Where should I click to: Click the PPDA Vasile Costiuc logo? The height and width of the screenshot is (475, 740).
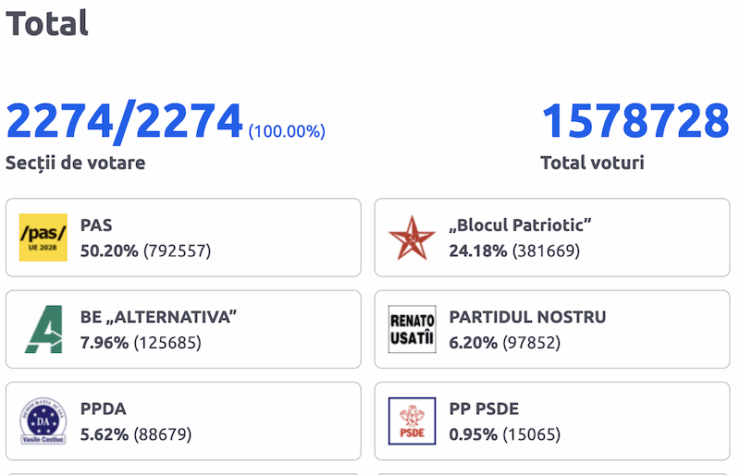(x=43, y=421)
